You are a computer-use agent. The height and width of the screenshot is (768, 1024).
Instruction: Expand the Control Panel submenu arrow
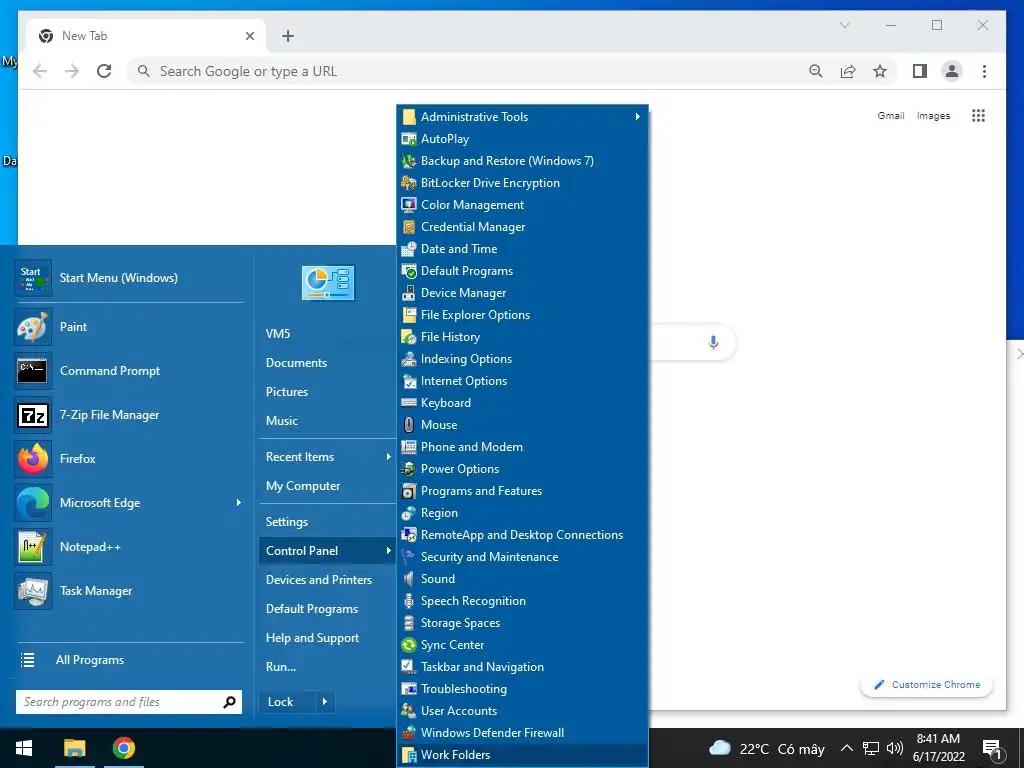(x=388, y=551)
